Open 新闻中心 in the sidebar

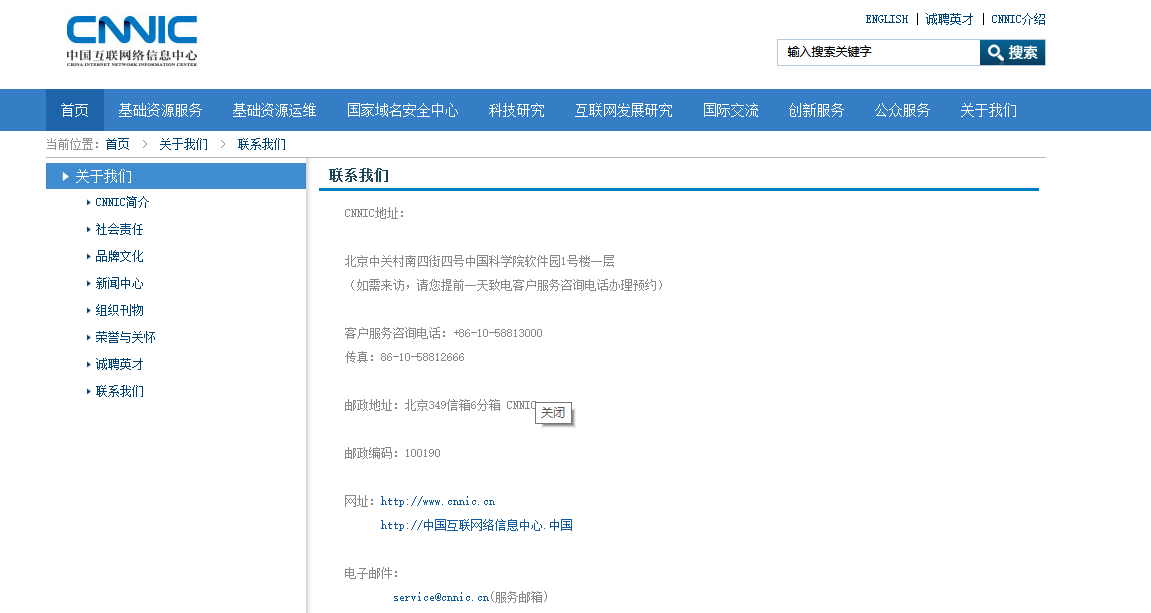119,283
